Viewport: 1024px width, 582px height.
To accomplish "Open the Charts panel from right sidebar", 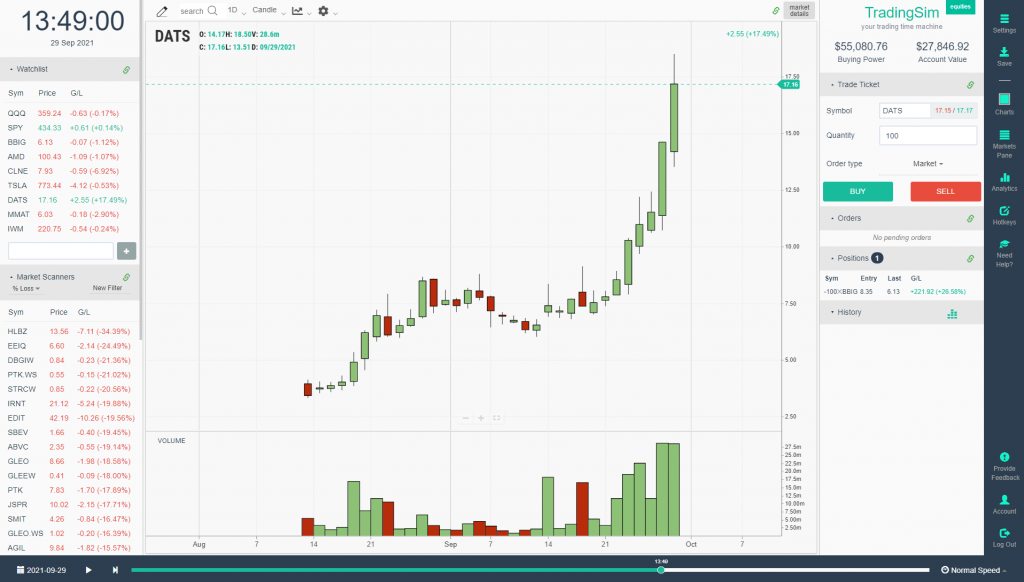I will coord(1004,97).
